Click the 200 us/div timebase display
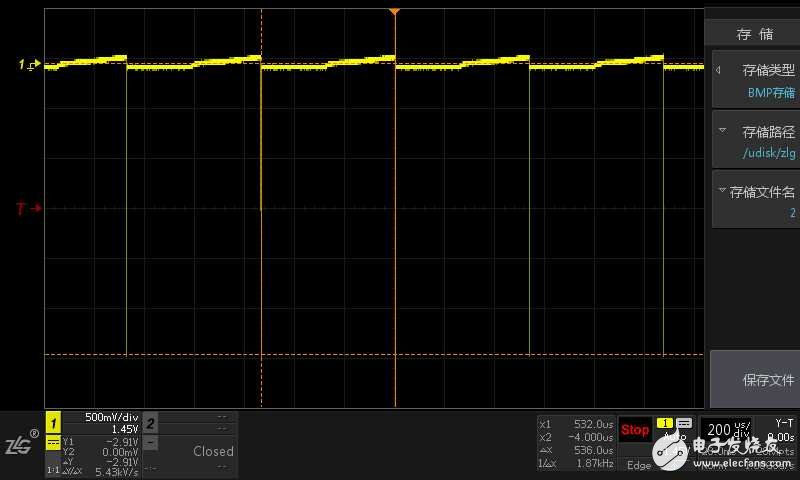Screen dimensions: 800x480 point(725,429)
